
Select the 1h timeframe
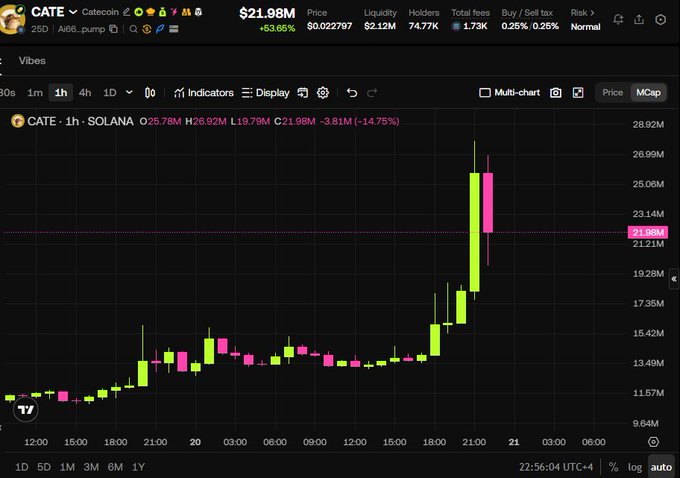61,92
